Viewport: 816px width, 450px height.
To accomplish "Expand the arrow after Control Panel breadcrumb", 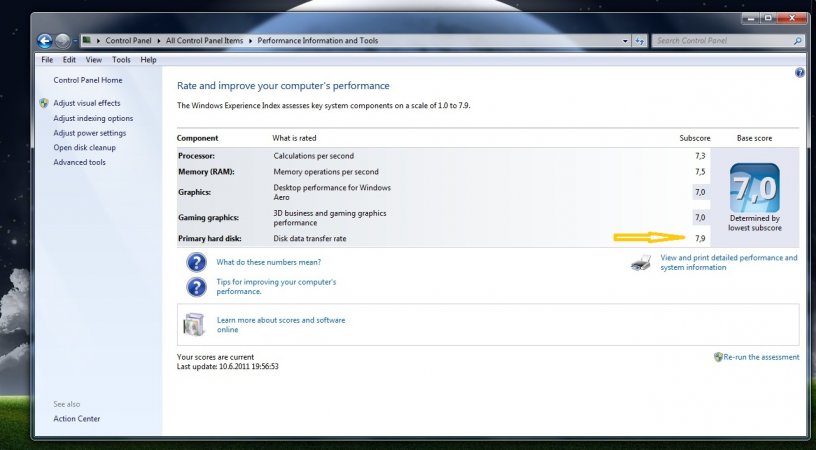I will [158, 41].
